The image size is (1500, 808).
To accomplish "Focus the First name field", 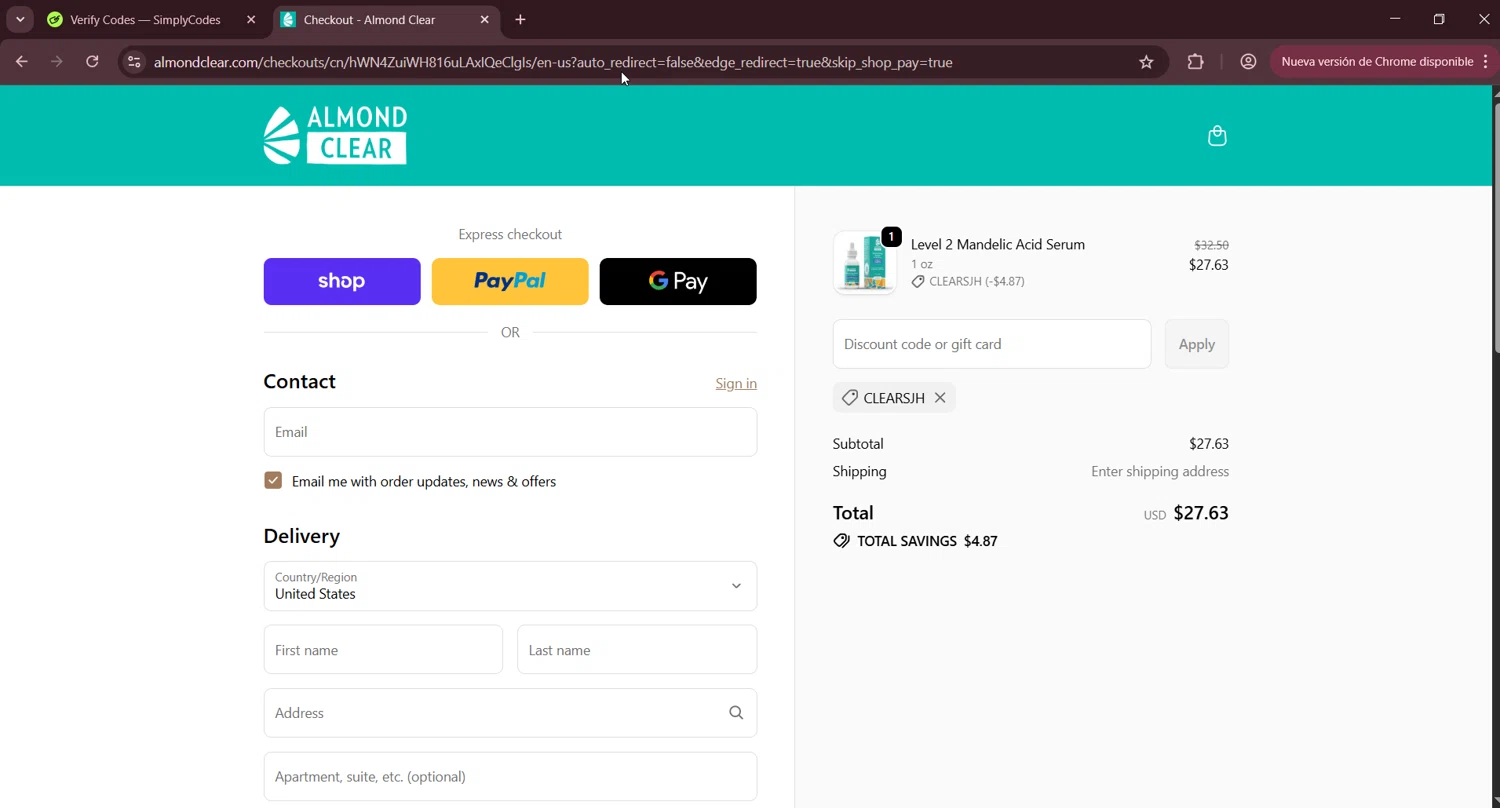I will 383,650.
